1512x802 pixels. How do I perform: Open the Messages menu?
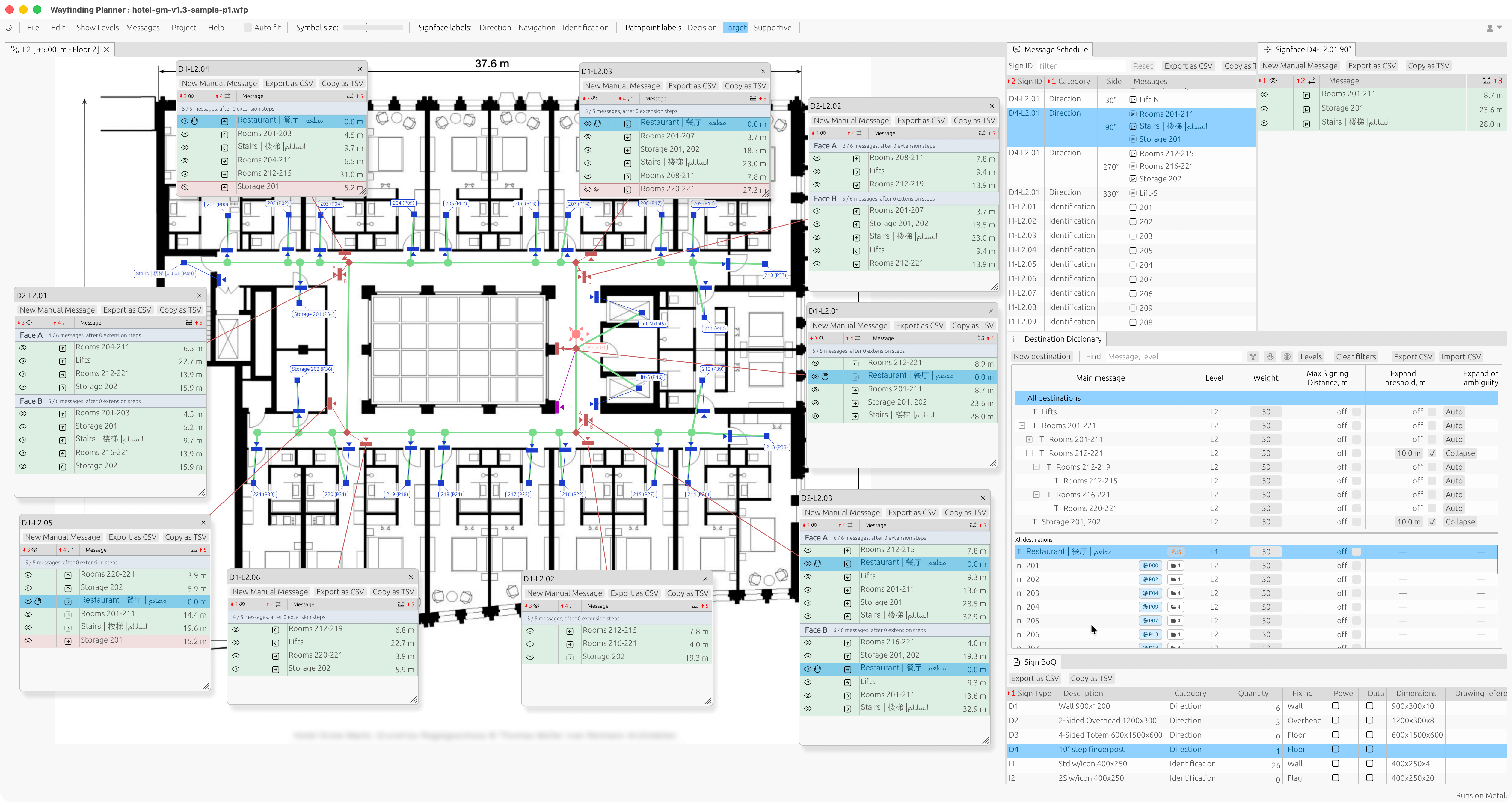pyautogui.click(x=143, y=28)
